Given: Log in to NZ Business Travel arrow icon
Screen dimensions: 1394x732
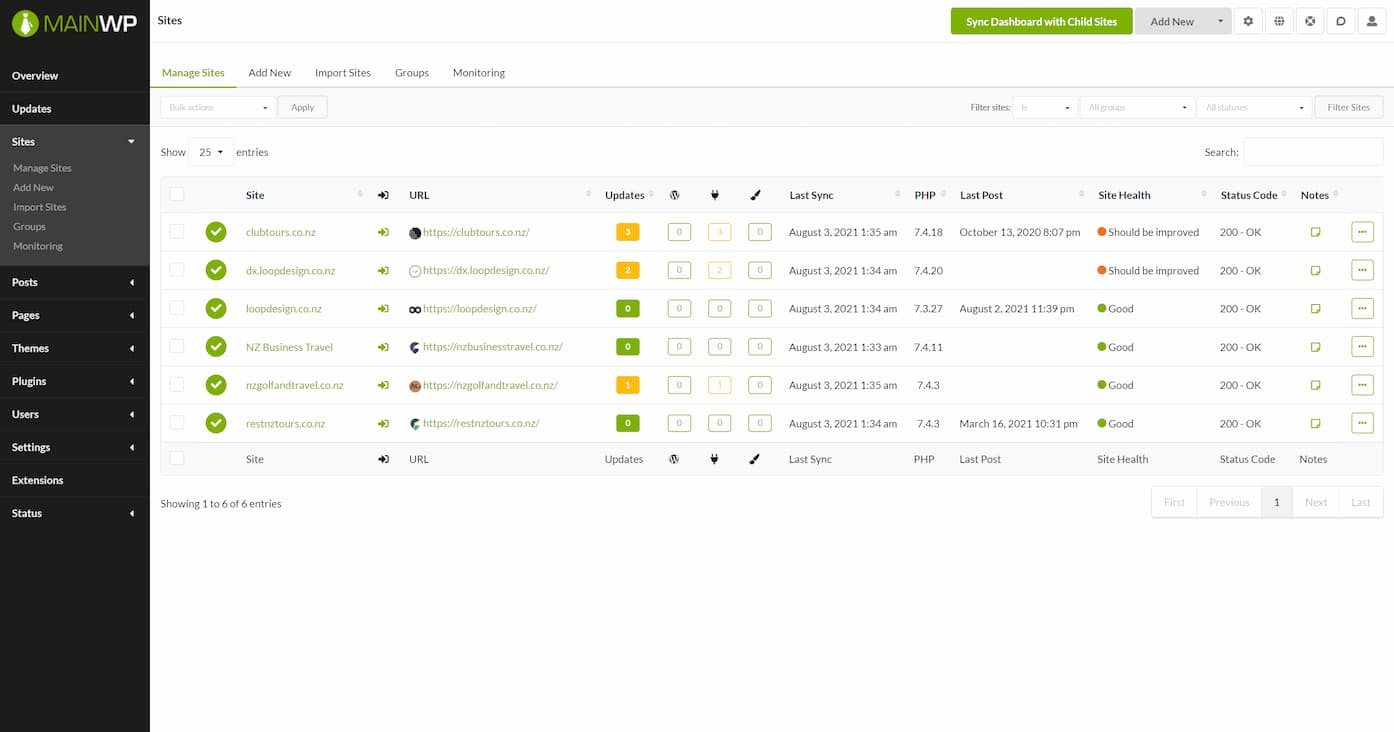Looking at the screenshot, I should (x=383, y=347).
